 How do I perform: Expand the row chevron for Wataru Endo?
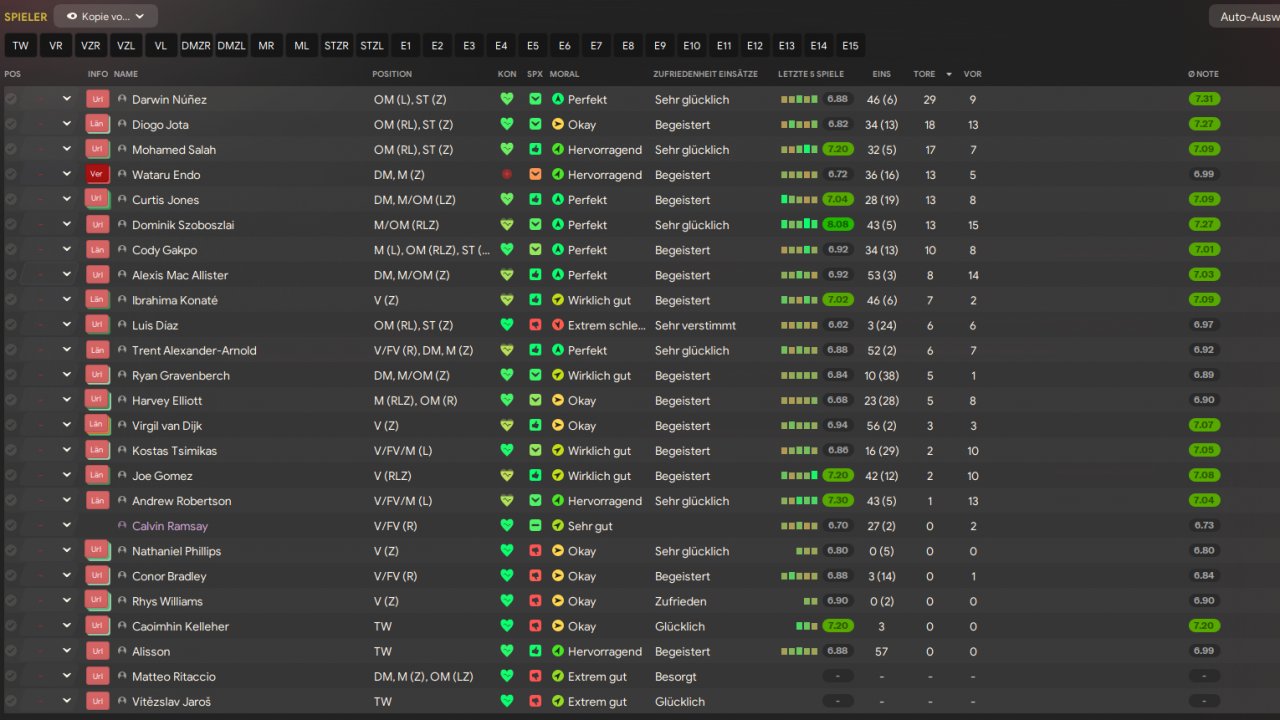tap(67, 174)
